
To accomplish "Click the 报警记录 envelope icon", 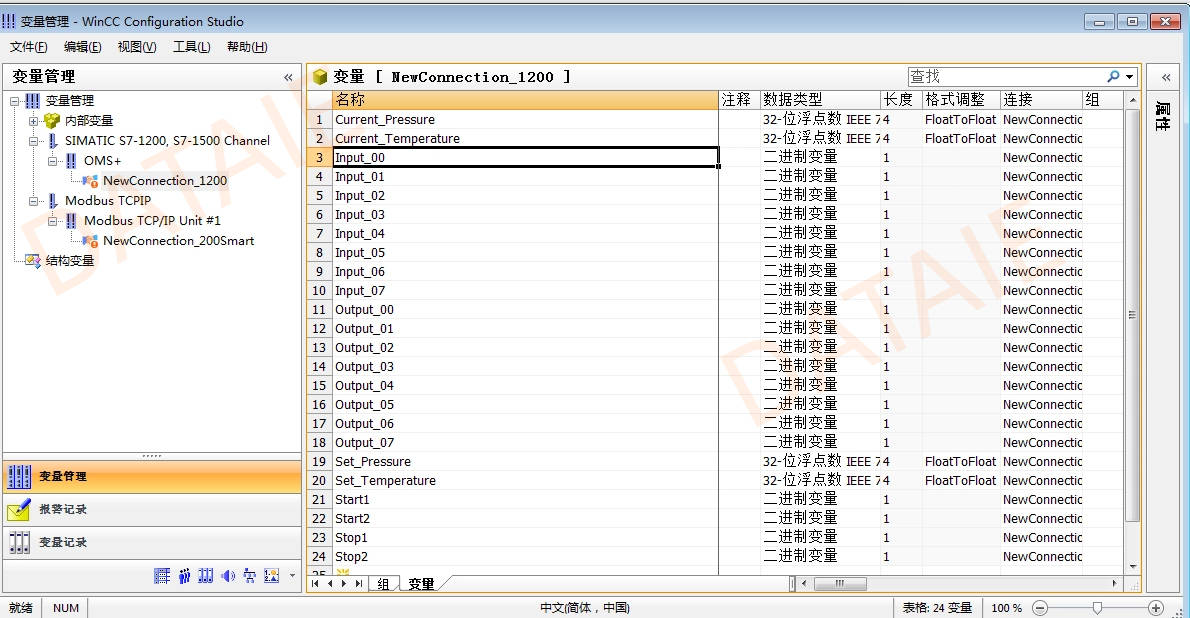I will [19, 509].
